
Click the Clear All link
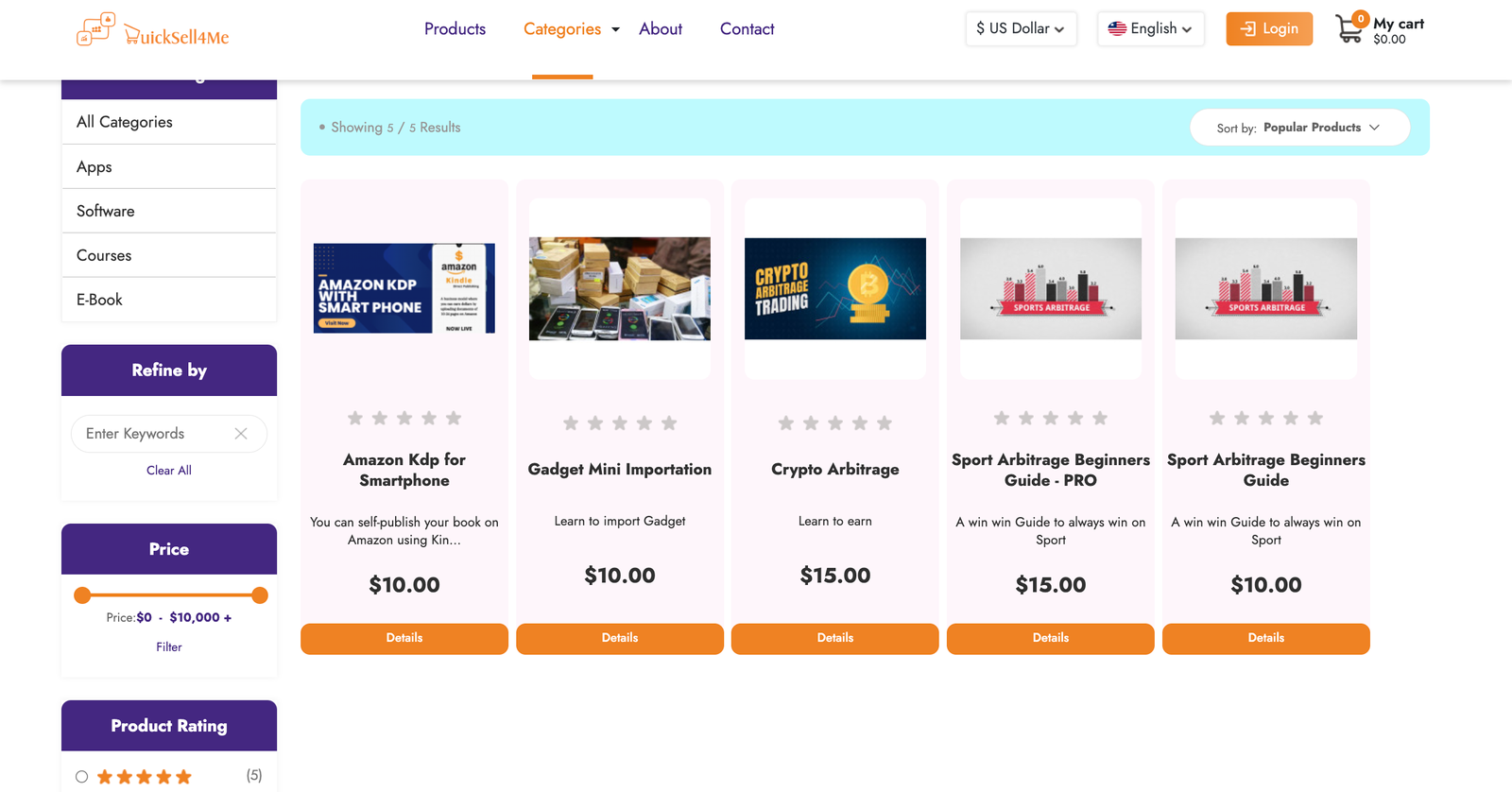(169, 471)
